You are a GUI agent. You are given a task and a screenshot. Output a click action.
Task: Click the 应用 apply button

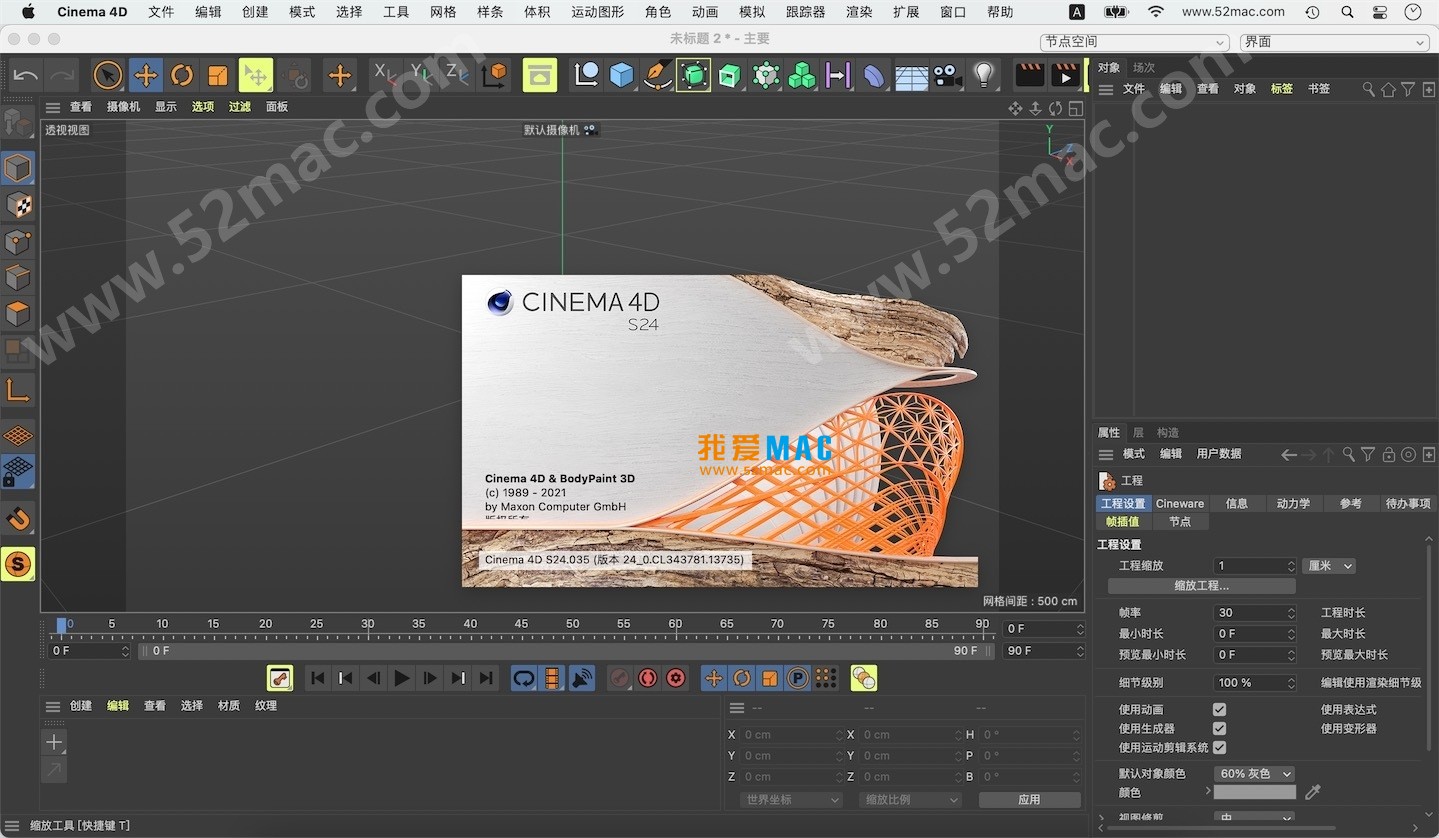1029,800
